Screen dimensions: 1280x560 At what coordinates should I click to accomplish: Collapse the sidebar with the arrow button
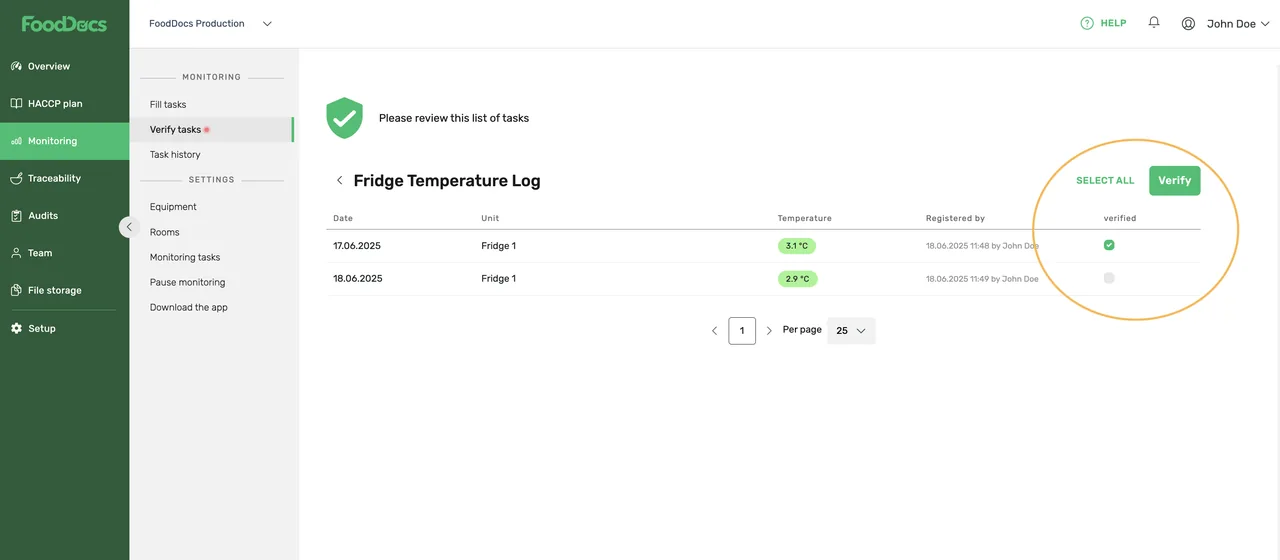click(128, 227)
